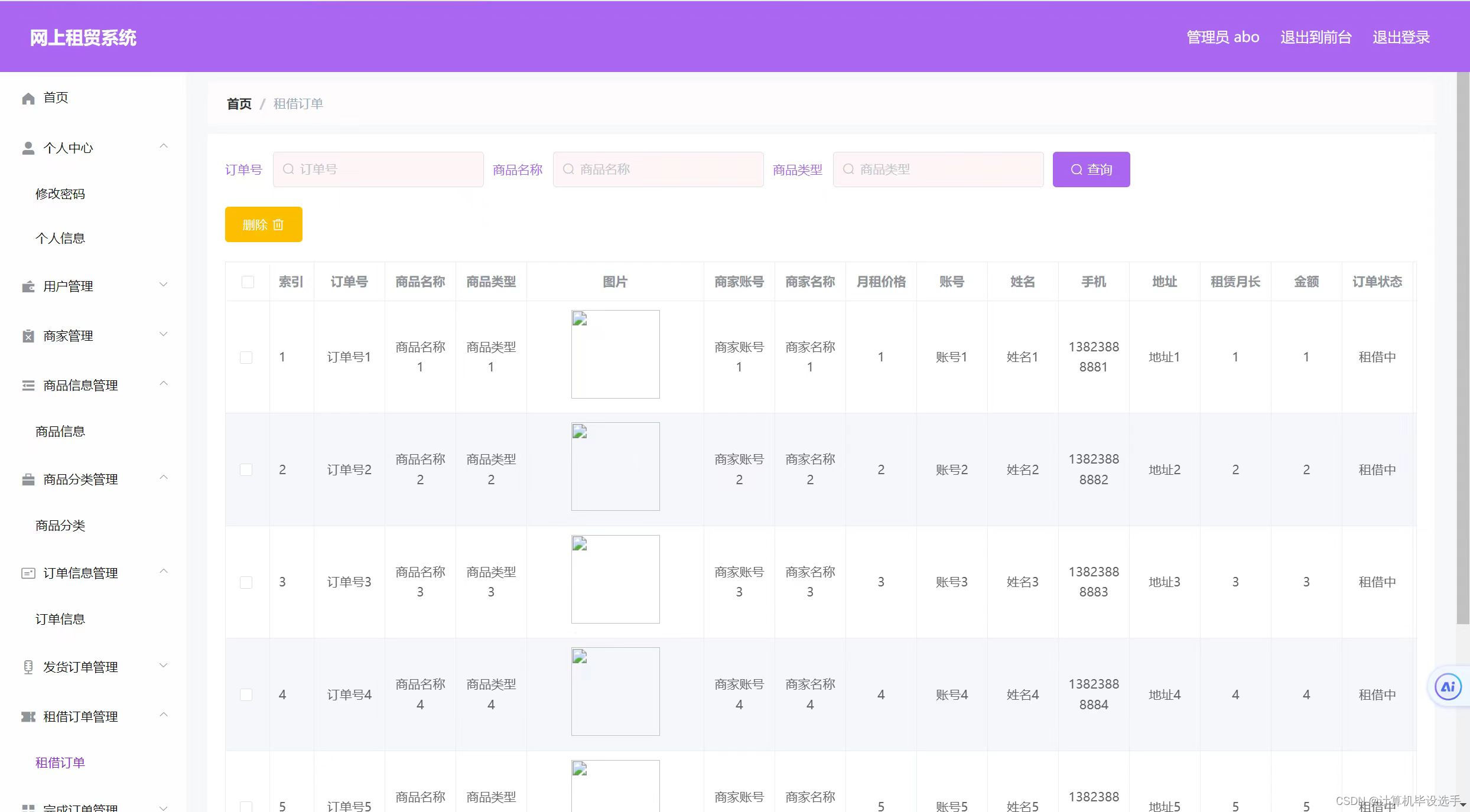Expand the 用户管理 menu chevron
This screenshot has height=812, width=1470.
[x=164, y=285]
